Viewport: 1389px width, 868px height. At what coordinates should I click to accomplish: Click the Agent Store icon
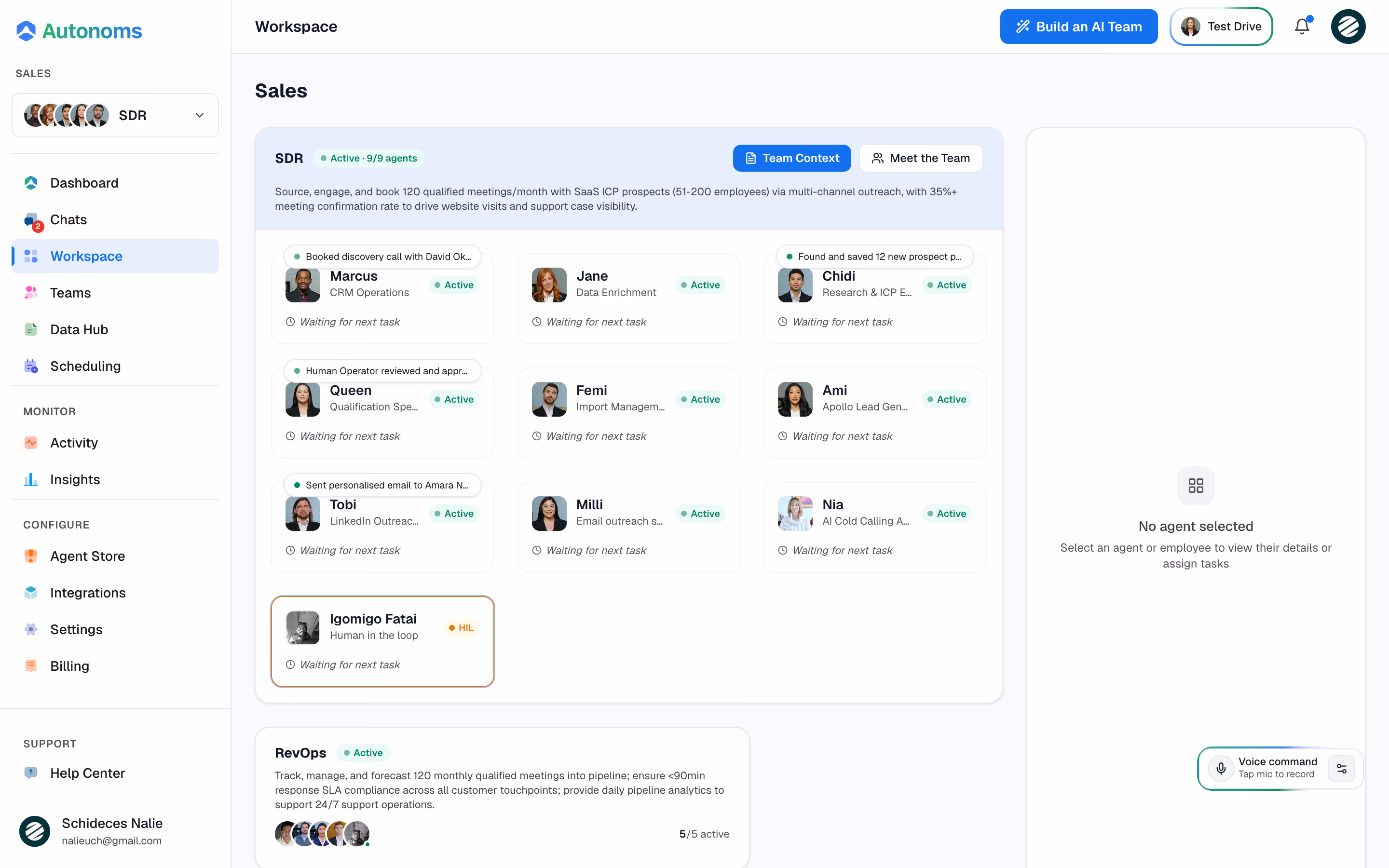click(x=31, y=556)
